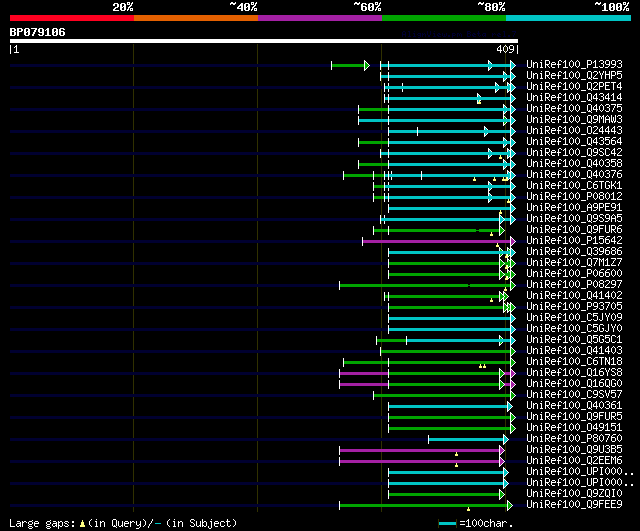Select the UniRef100_Q9S9A5 label
Image resolution: width=640 pixels, height=531 pixels.
(574, 219)
